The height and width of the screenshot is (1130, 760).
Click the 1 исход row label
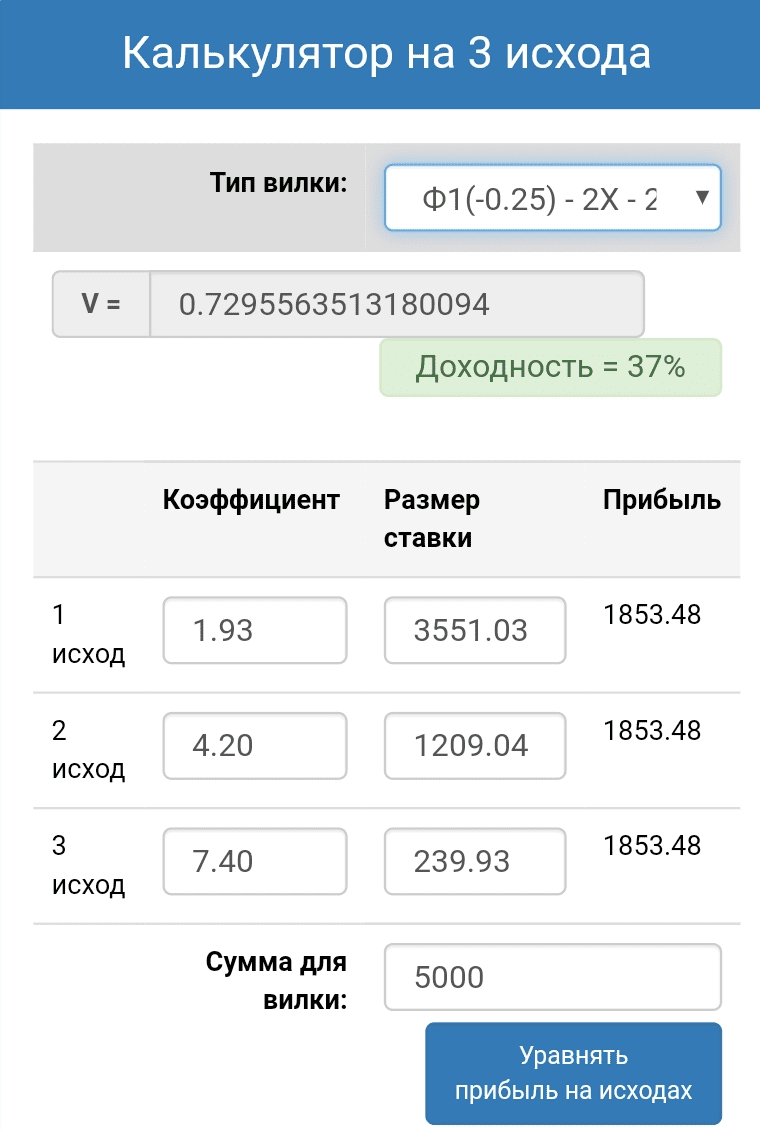(x=88, y=635)
